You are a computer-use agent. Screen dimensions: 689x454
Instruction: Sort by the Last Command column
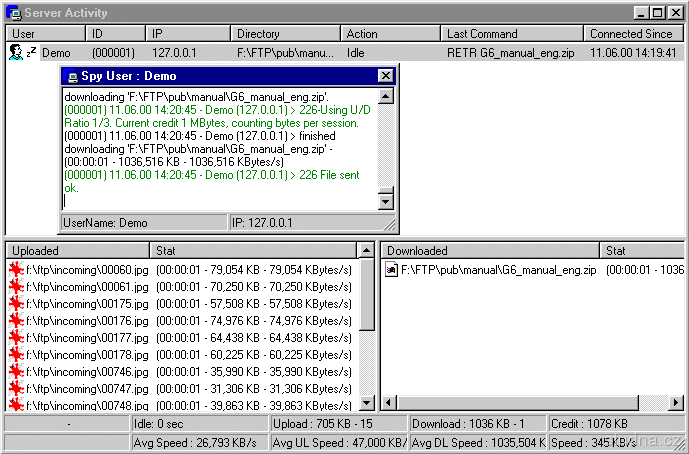tap(510, 34)
